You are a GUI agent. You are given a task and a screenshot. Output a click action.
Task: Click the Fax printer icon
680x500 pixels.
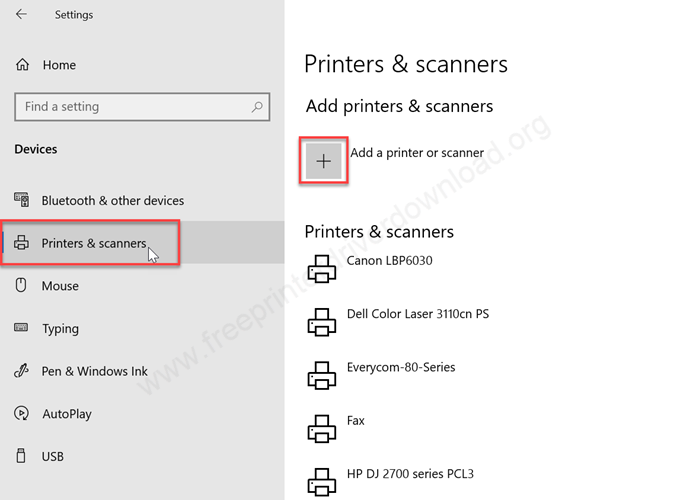pos(322,429)
